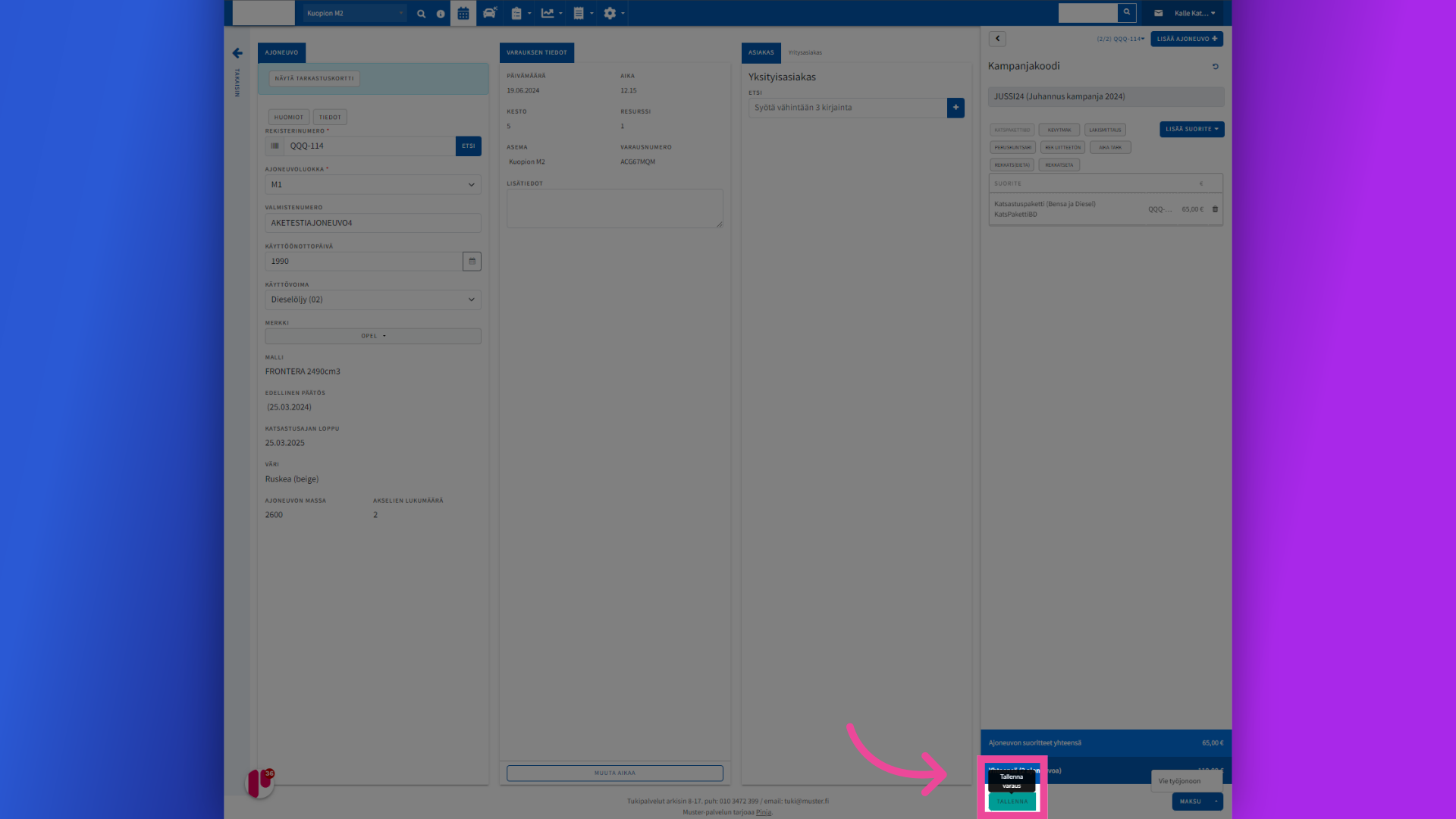
Task: Open the OPEL brand dropdown
Action: 373,336
